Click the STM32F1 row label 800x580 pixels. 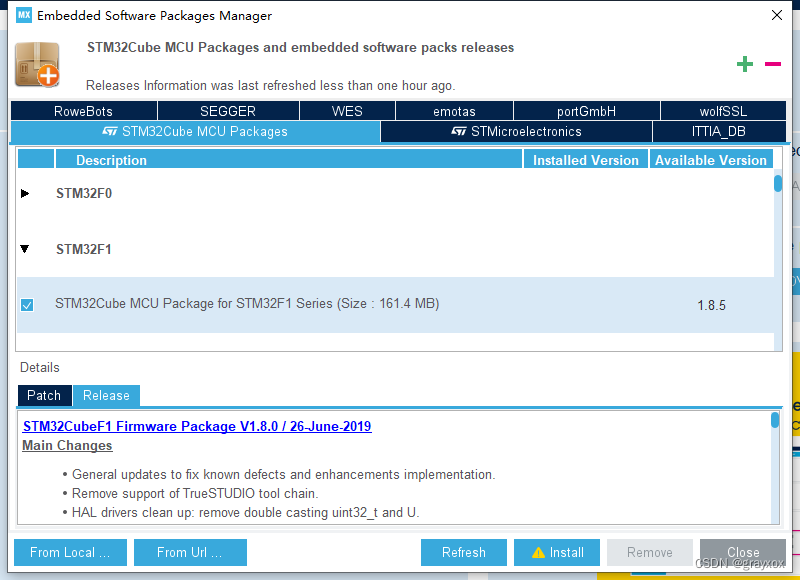(x=84, y=249)
